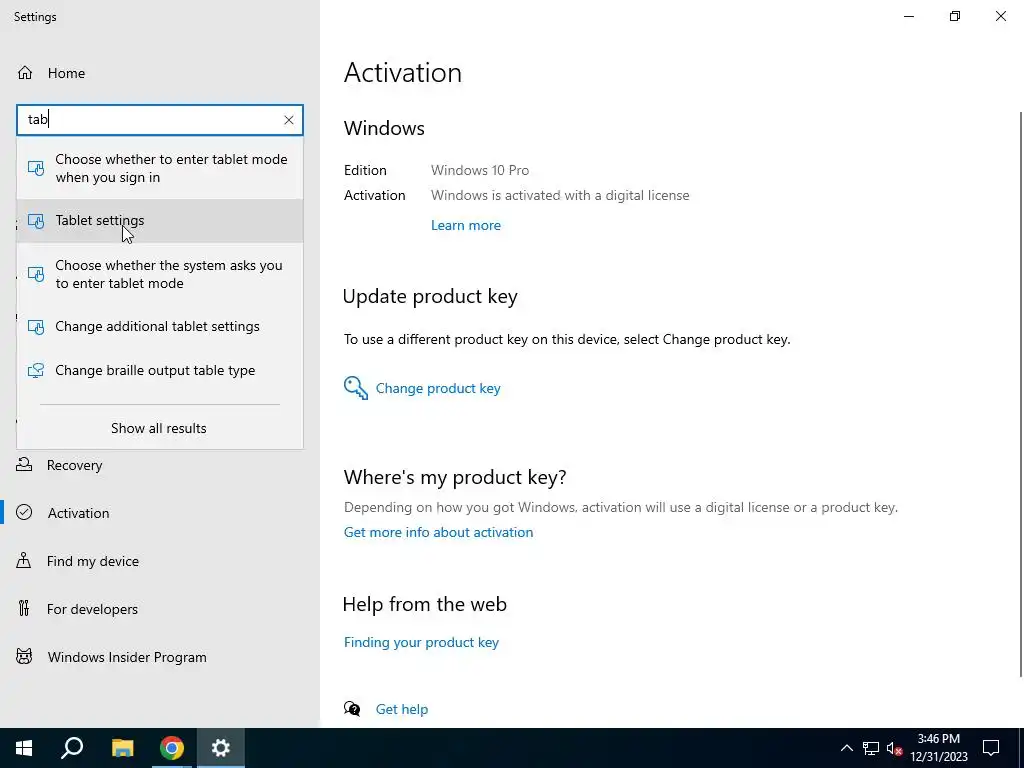The height and width of the screenshot is (768, 1024).
Task: Click the Activation checkmark icon
Action: pos(24,513)
